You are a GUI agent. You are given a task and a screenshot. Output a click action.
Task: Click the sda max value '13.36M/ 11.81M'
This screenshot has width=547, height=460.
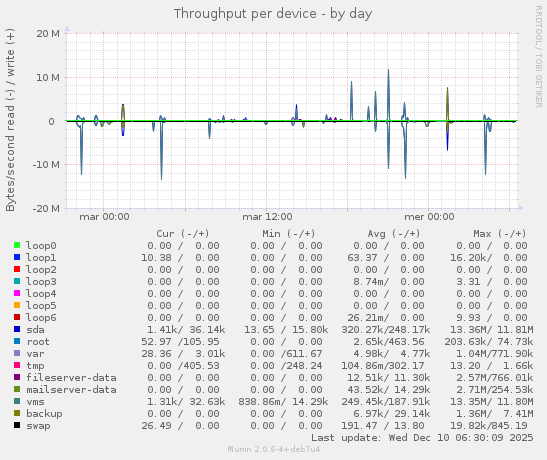pyautogui.click(x=492, y=330)
